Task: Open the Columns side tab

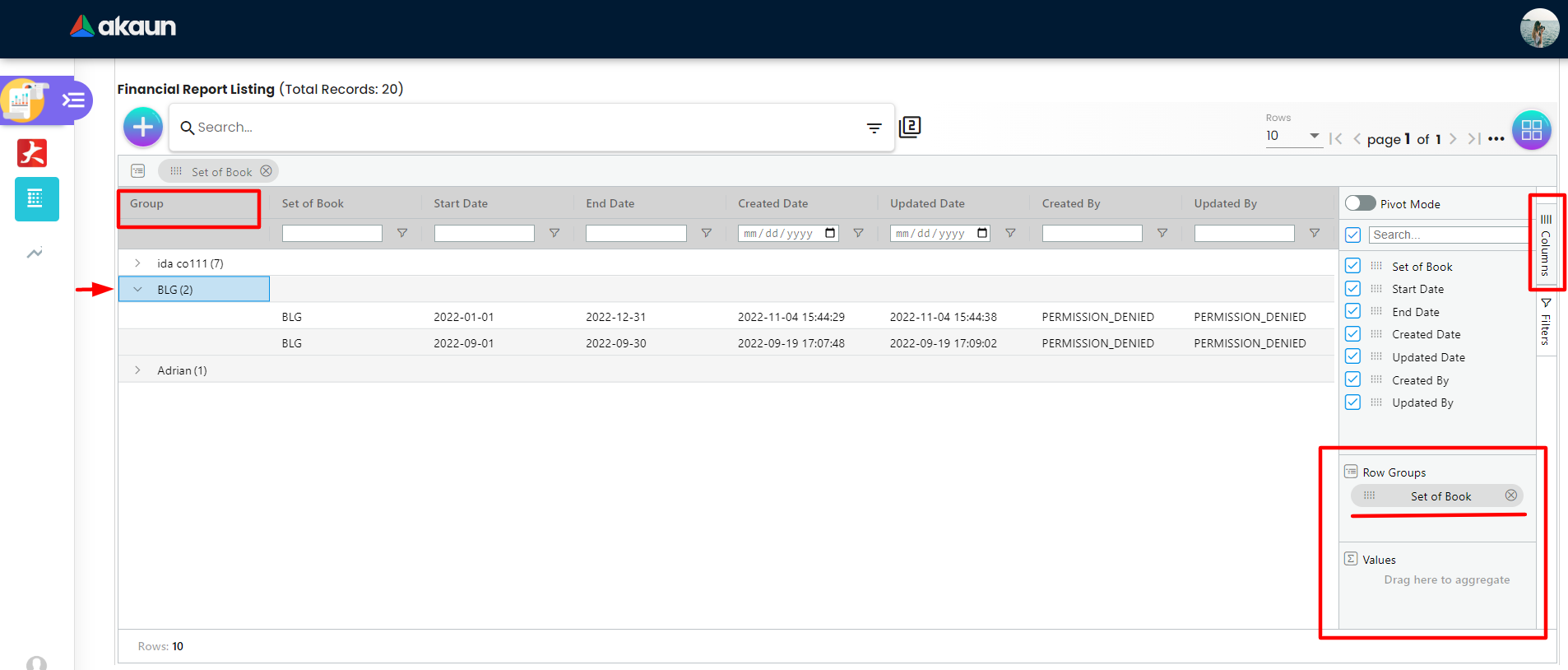Action: tap(1546, 244)
